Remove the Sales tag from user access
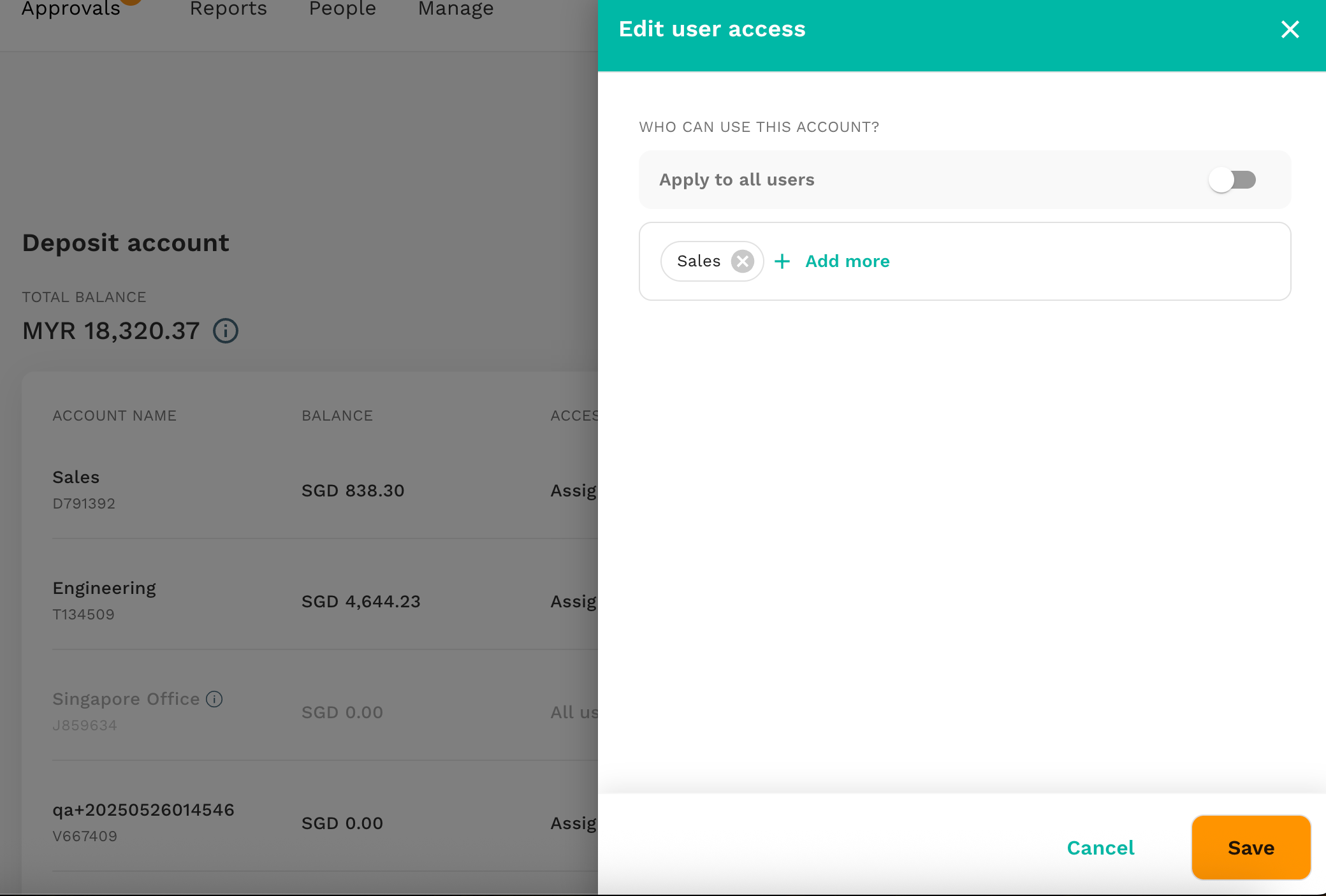 click(x=741, y=261)
